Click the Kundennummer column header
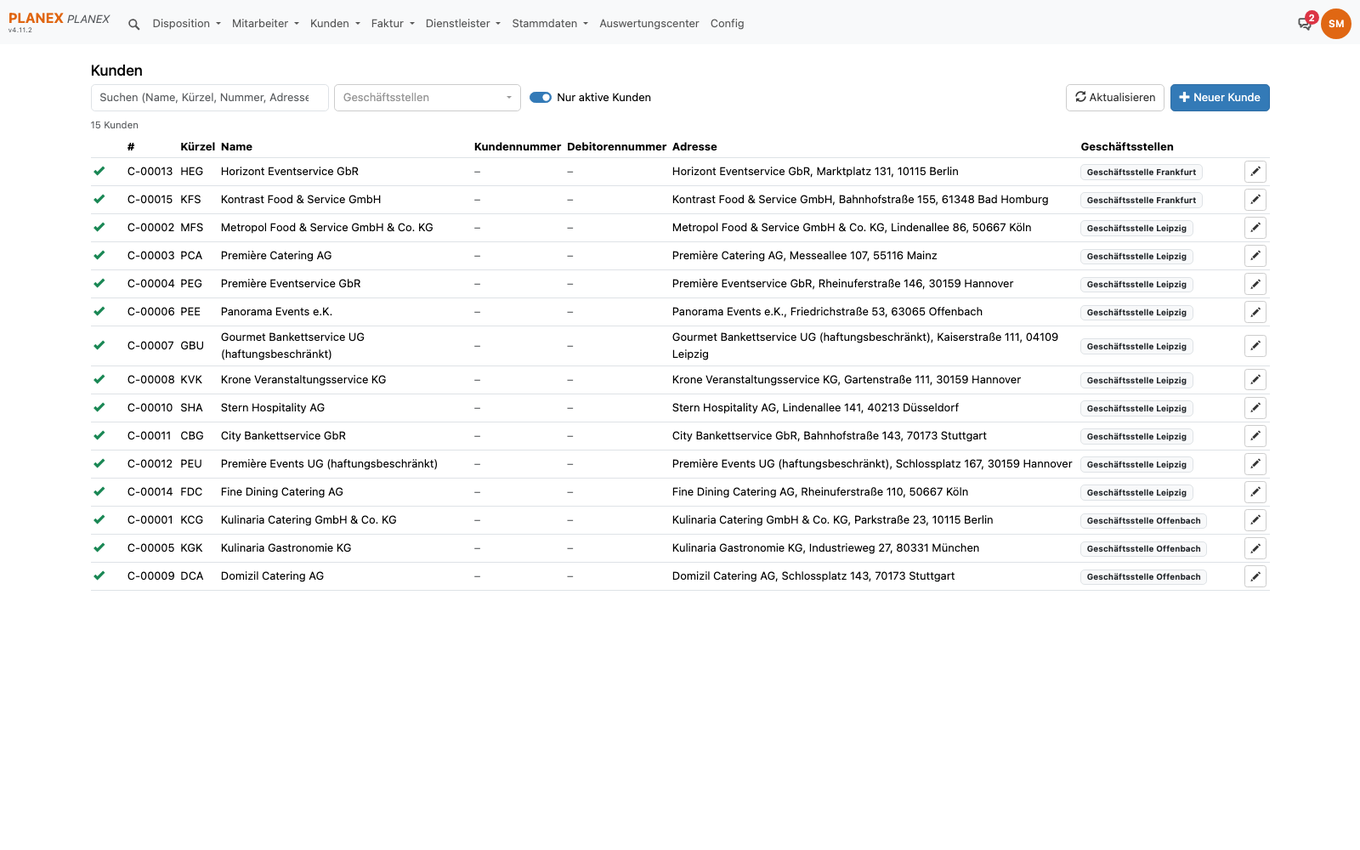 [518, 147]
